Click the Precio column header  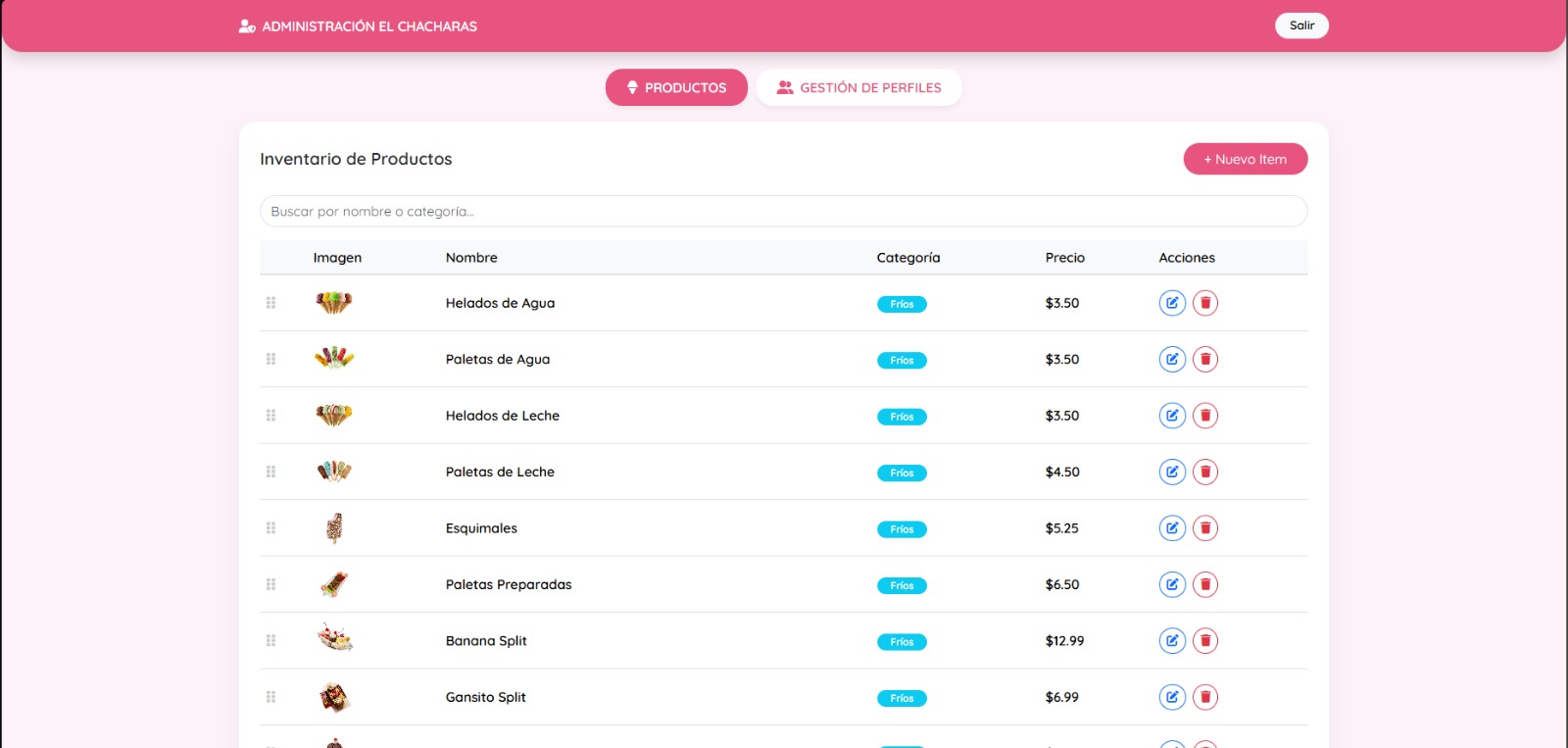point(1065,258)
